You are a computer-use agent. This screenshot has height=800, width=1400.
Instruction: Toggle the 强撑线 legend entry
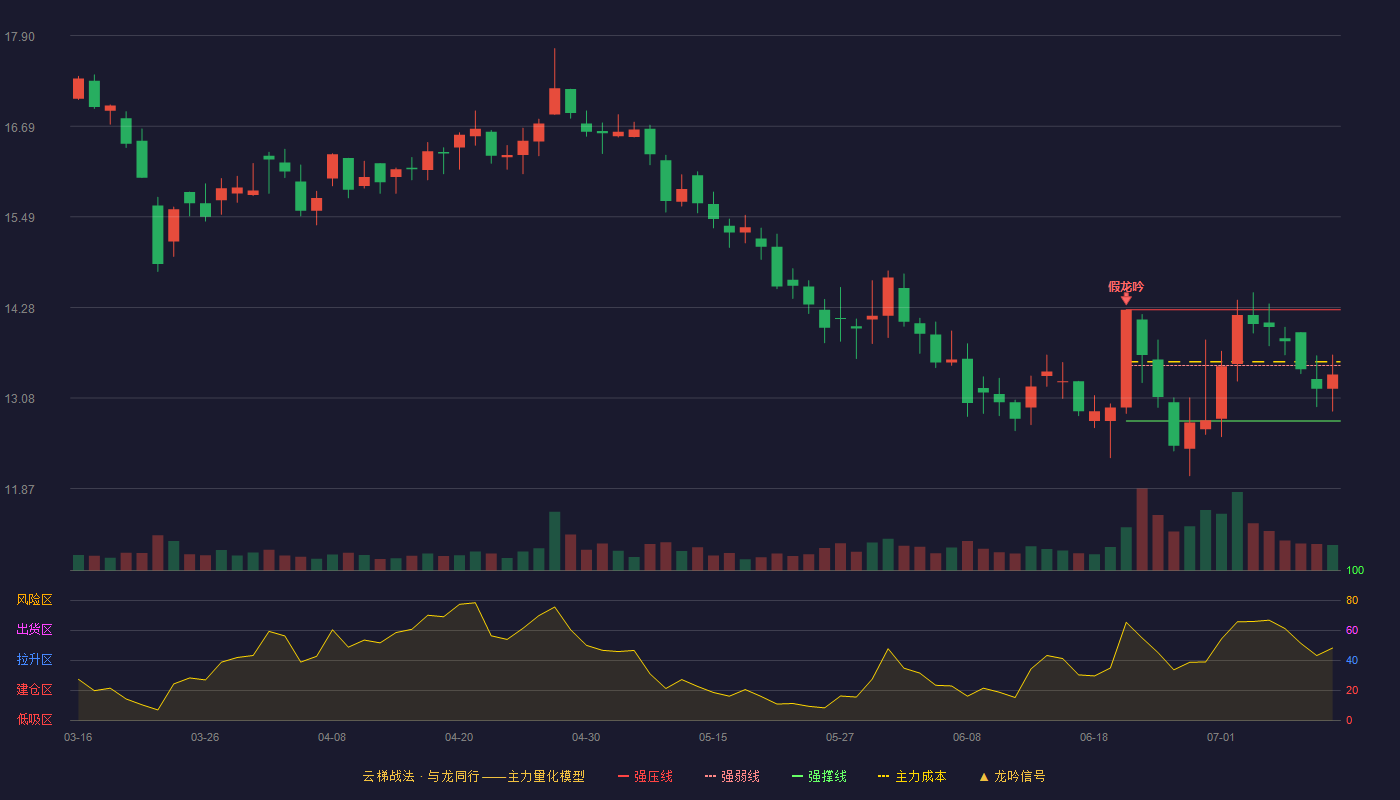(x=819, y=776)
